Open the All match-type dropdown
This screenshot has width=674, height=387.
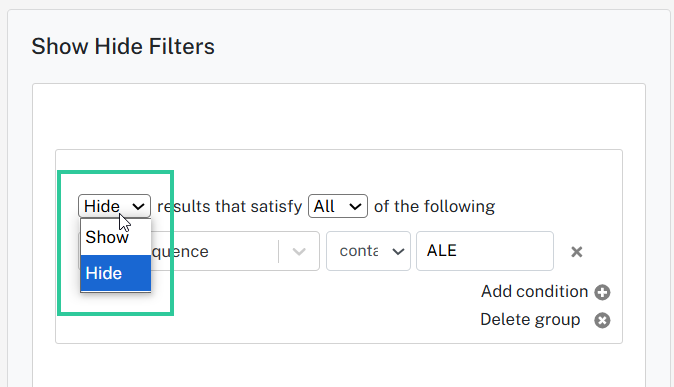click(338, 206)
